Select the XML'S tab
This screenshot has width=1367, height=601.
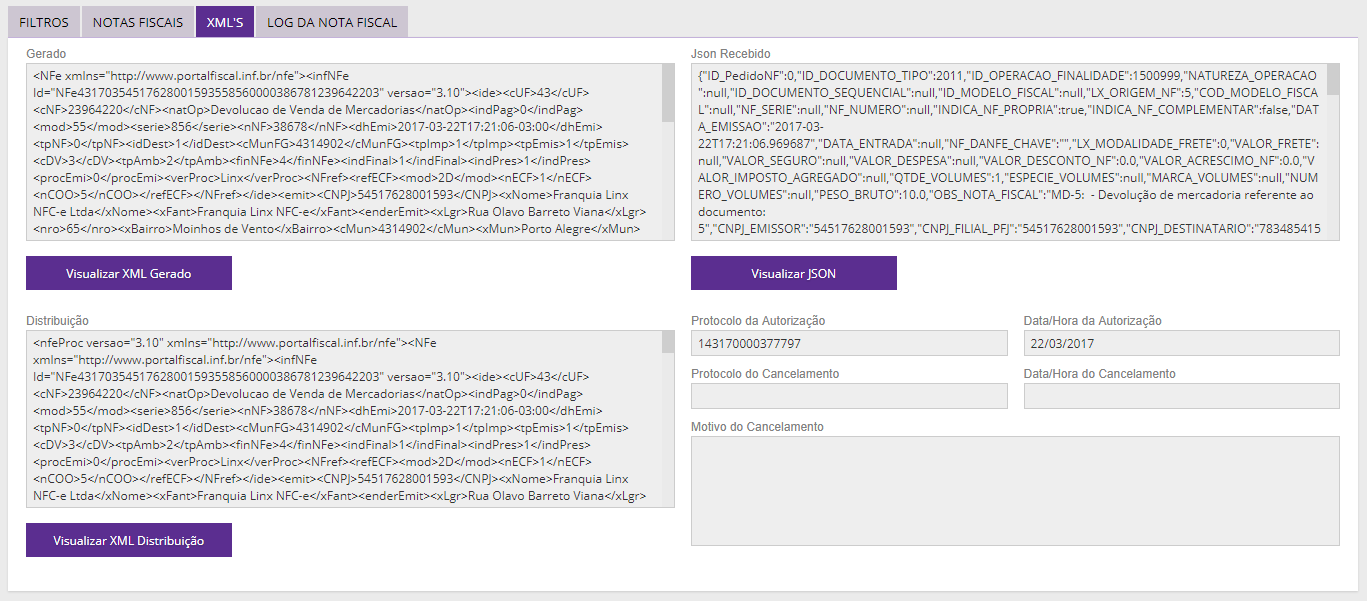tap(225, 22)
